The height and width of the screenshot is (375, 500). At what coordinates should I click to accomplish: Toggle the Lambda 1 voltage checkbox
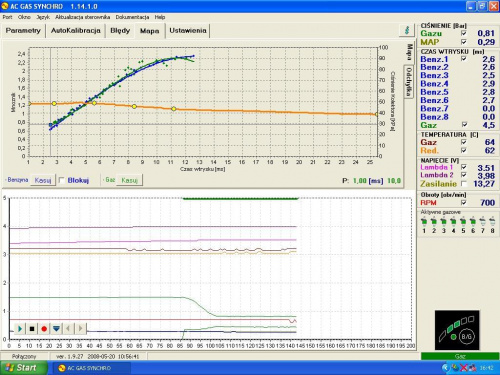click(x=464, y=167)
